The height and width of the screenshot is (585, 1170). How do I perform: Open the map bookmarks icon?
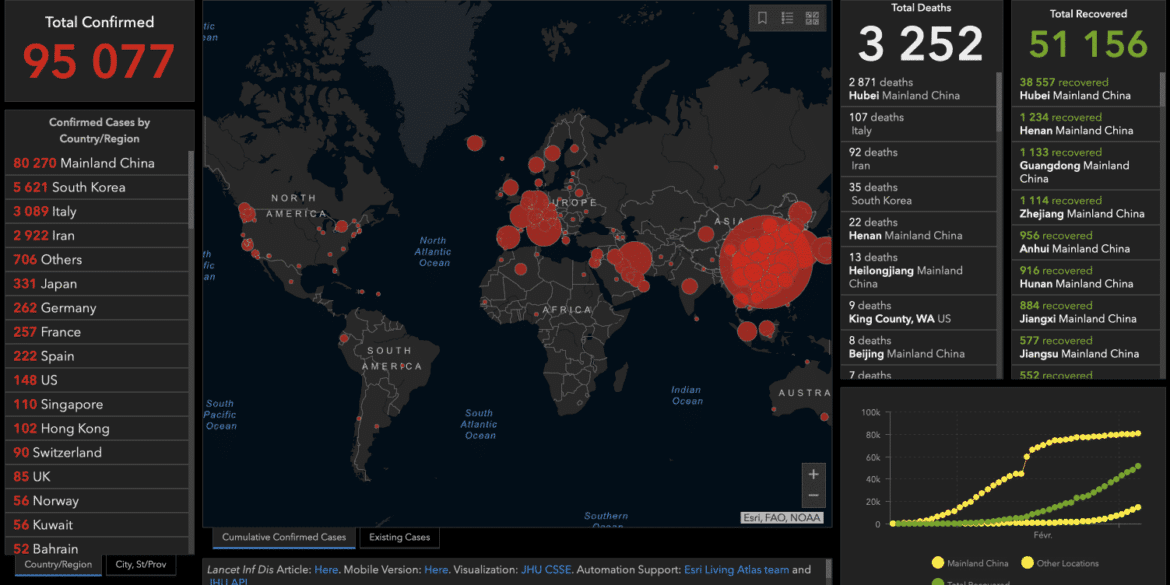(x=762, y=18)
